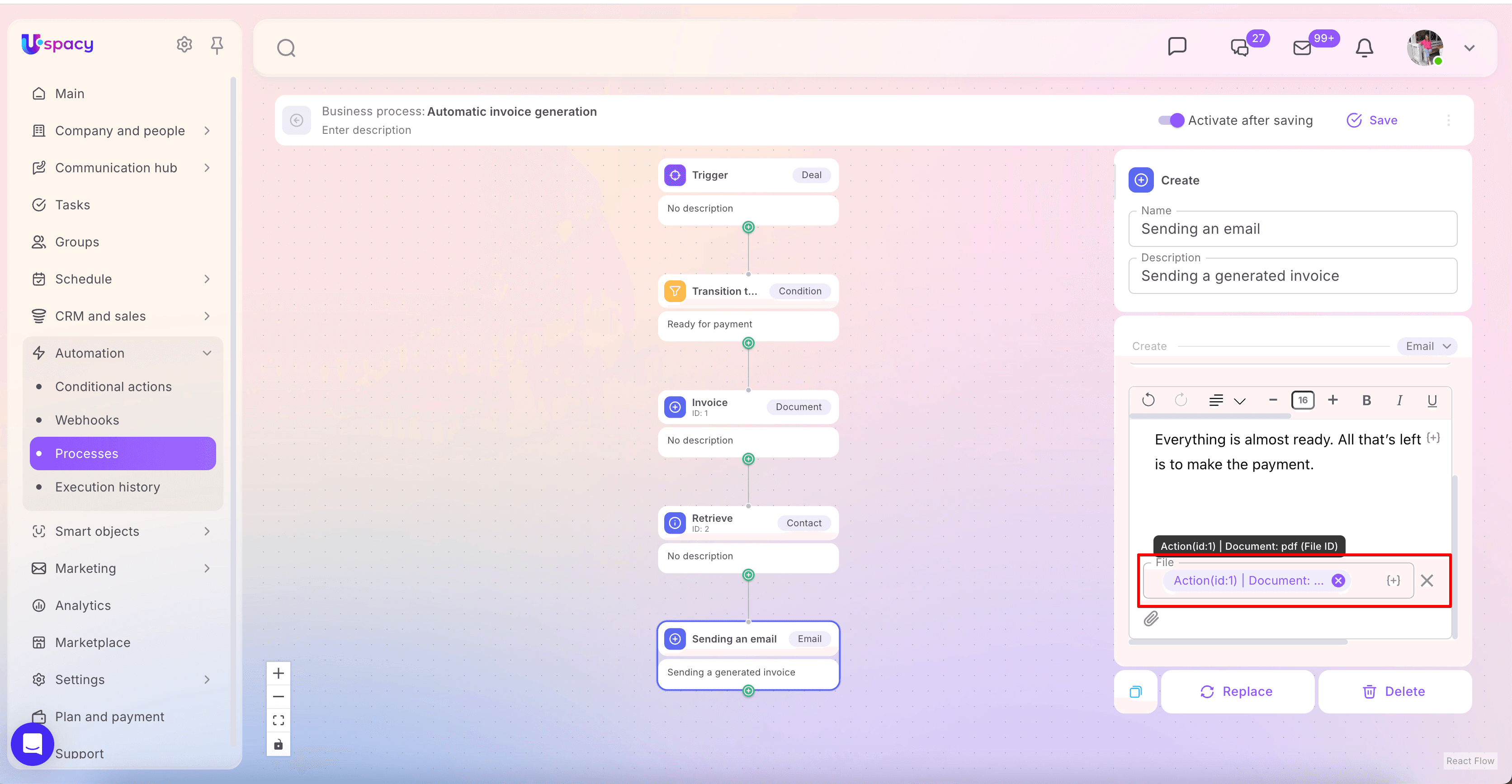The width and height of the screenshot is (1512, 784).
Task: Open Conditional actions in sidebar
Action: point(113,387)
